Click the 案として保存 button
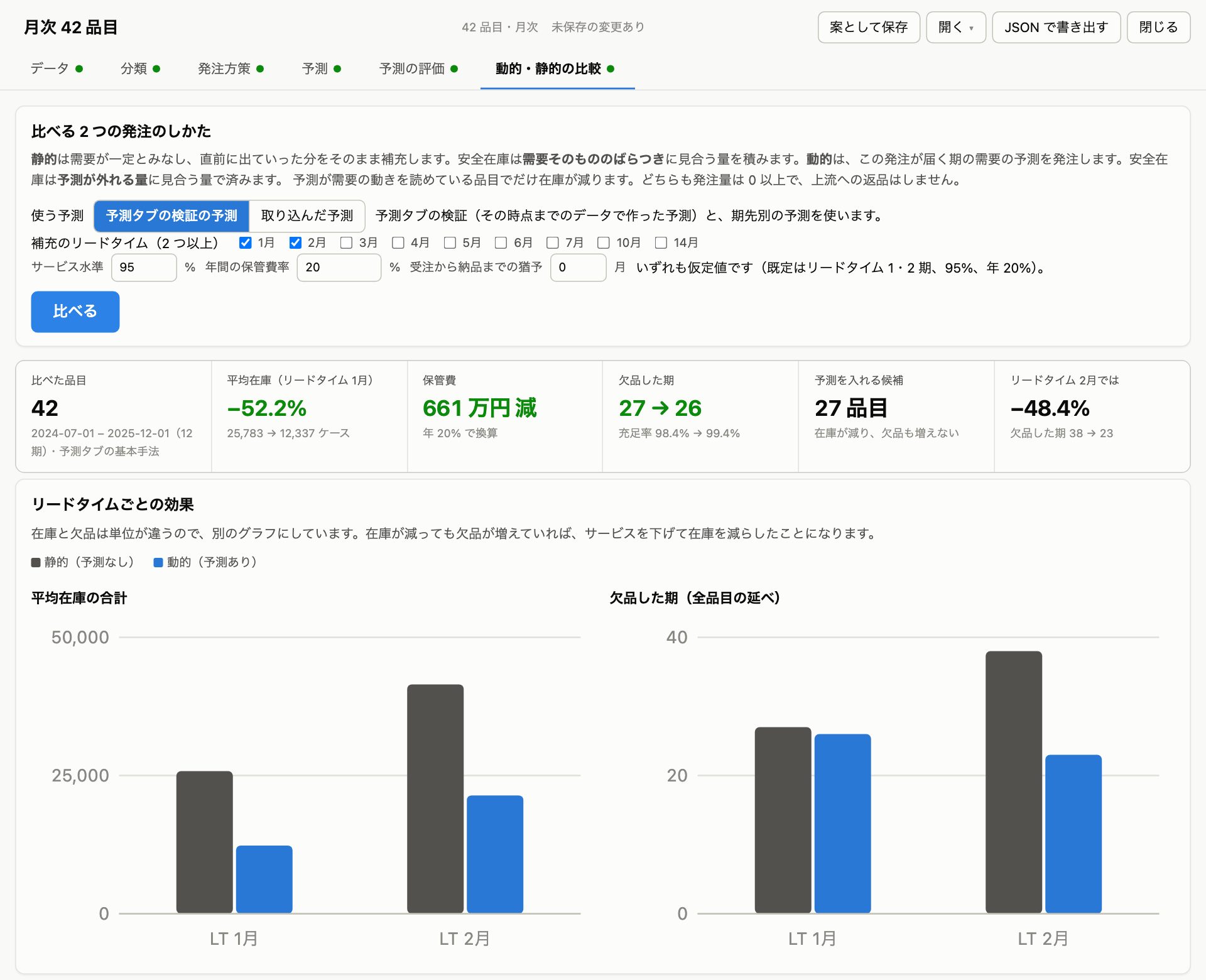 [x=869, y=27]
